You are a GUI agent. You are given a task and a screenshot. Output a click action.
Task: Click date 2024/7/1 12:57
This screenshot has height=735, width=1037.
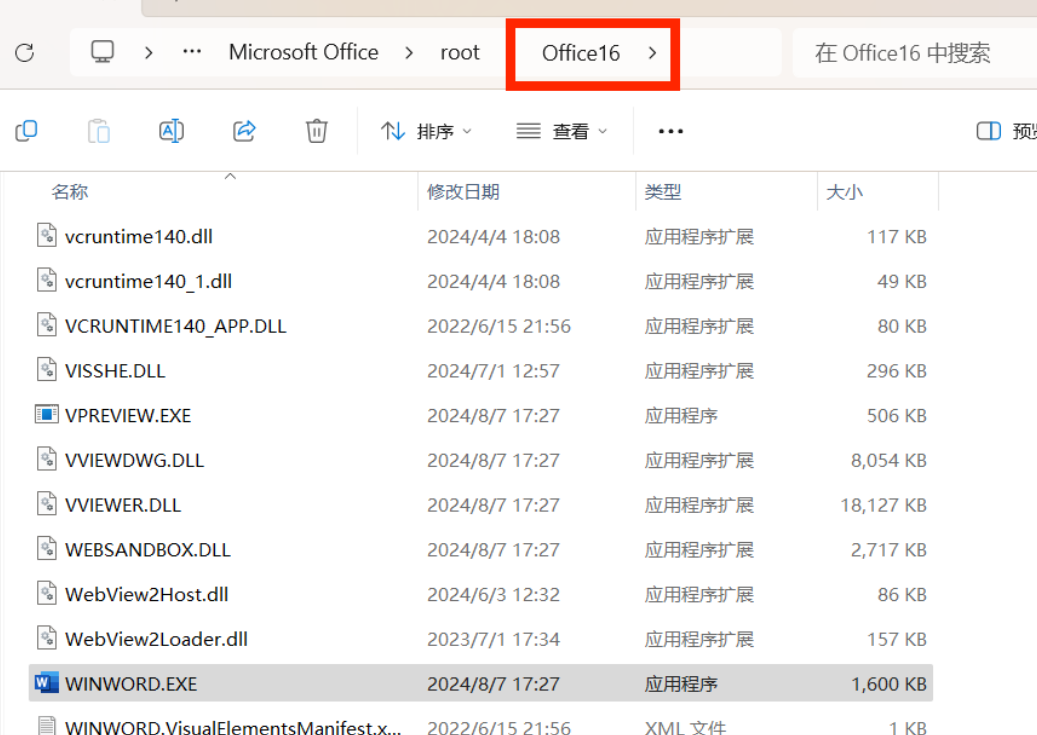pos(493,371)
